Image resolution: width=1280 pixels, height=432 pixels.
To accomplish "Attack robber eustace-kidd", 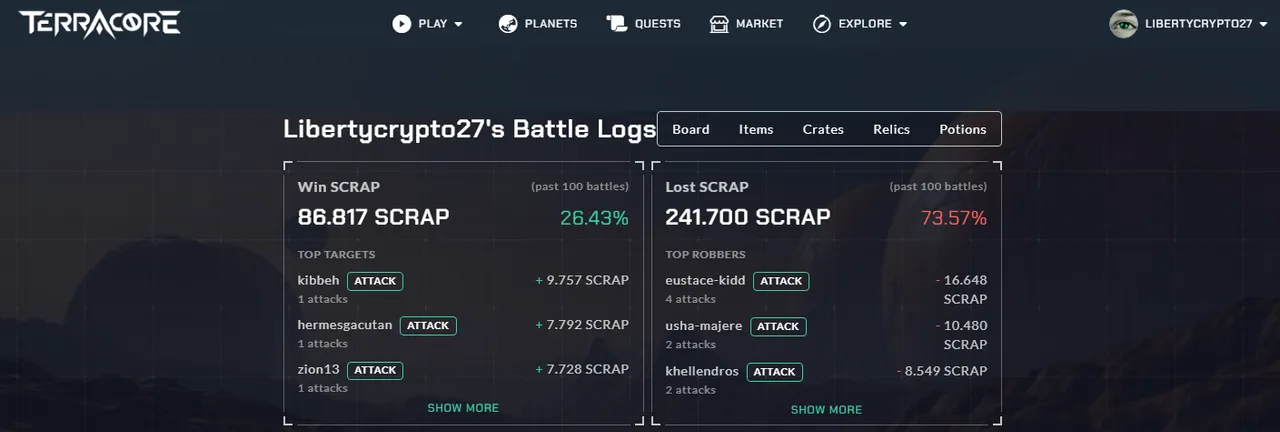I will 781,281.
